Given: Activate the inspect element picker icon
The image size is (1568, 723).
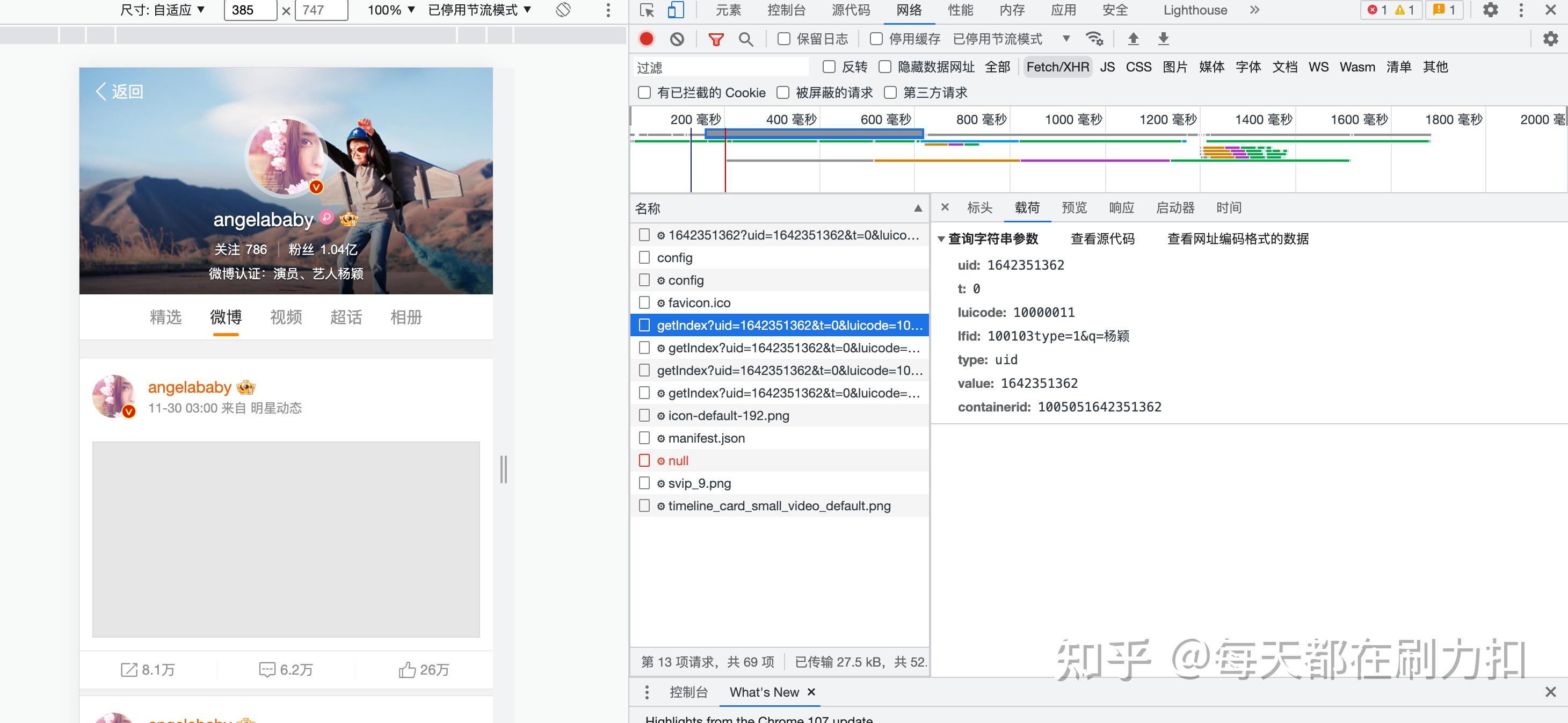Looking at the screenshot, I should (647, 10).
